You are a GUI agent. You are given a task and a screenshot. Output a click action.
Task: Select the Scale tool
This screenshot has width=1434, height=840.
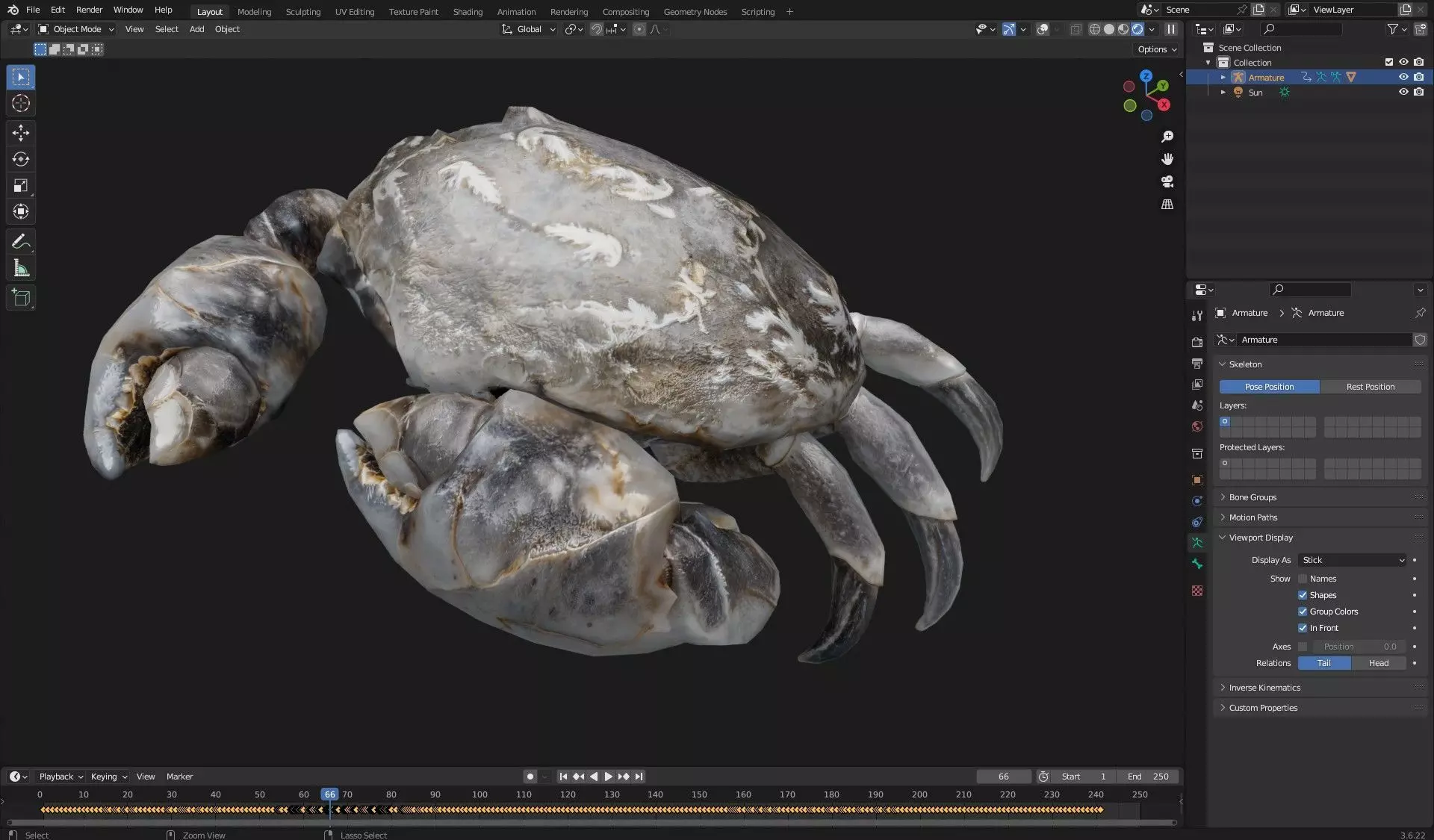click(21, 185)
